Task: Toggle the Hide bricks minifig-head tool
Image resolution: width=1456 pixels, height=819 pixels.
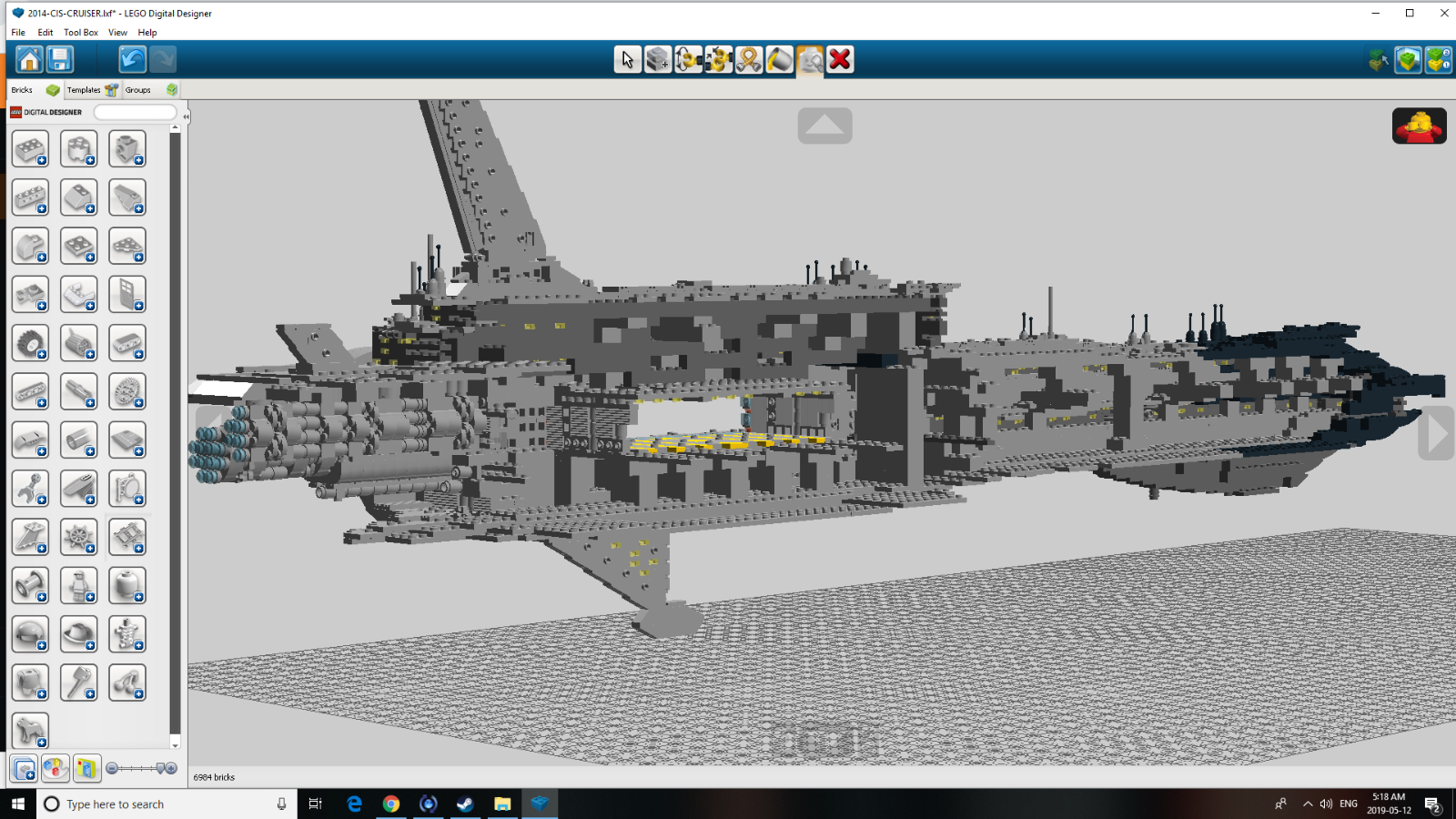Action: (x=810, y=60)
